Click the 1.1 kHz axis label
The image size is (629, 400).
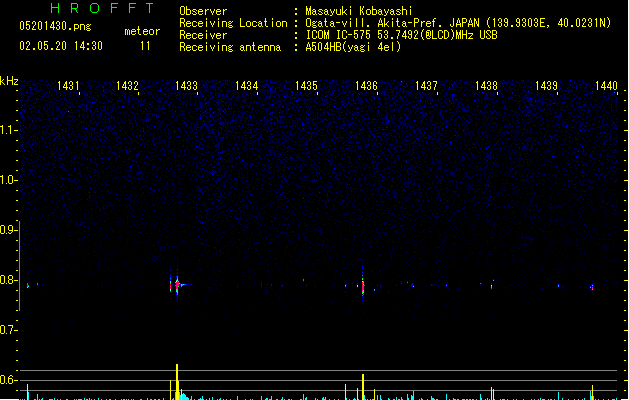point(7,130)
